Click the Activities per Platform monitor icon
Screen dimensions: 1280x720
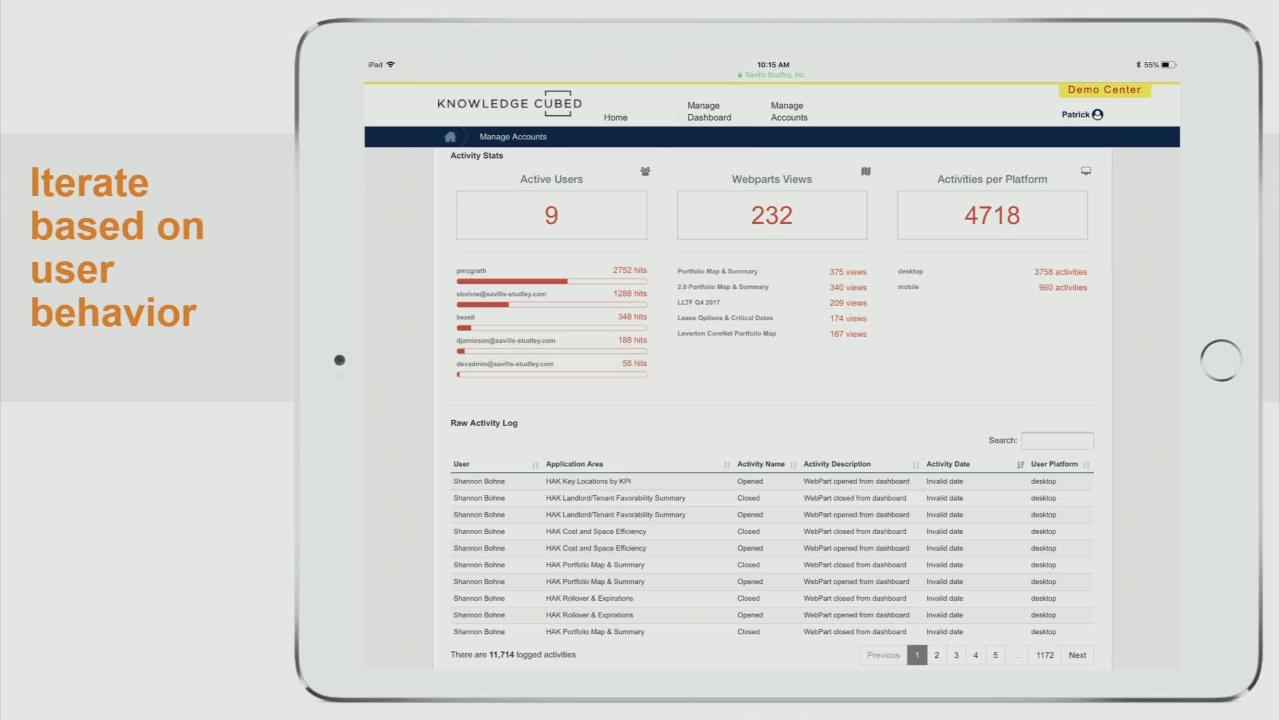pos(1086,170)
